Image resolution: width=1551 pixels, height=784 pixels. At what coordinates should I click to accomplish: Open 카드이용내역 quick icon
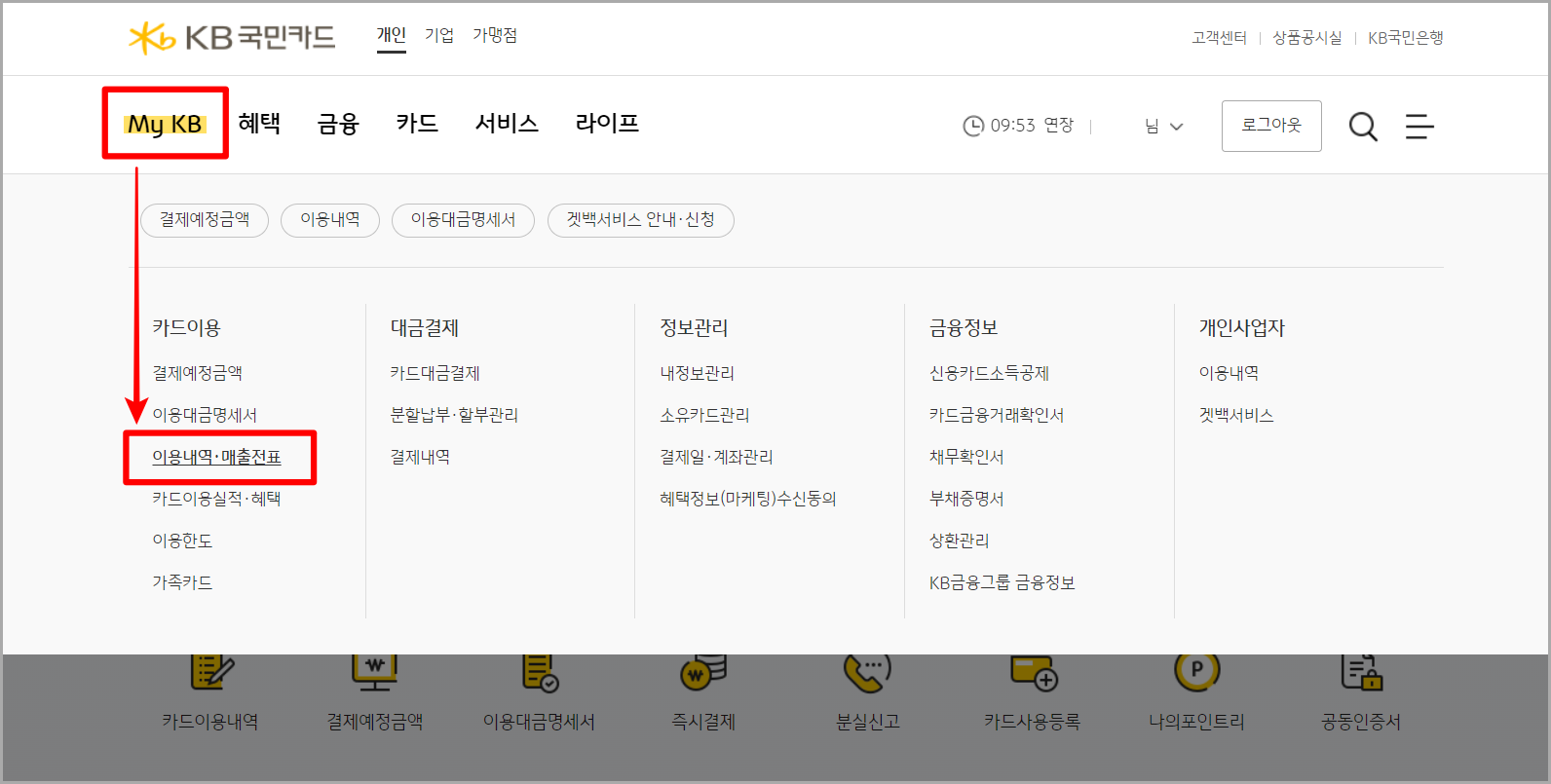(x=210, y=671)
